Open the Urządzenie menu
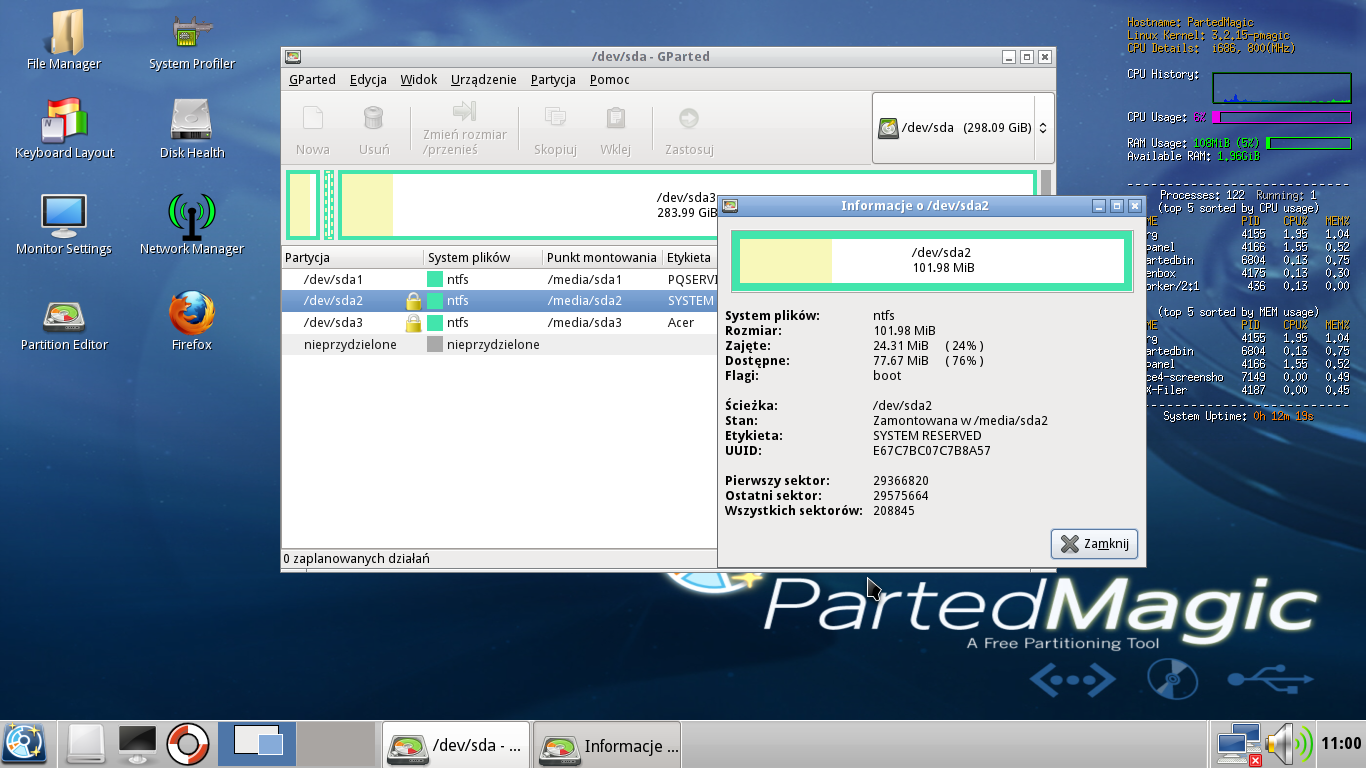Image resolution: width=1366 pixels, height=768 pixels. 484,80
